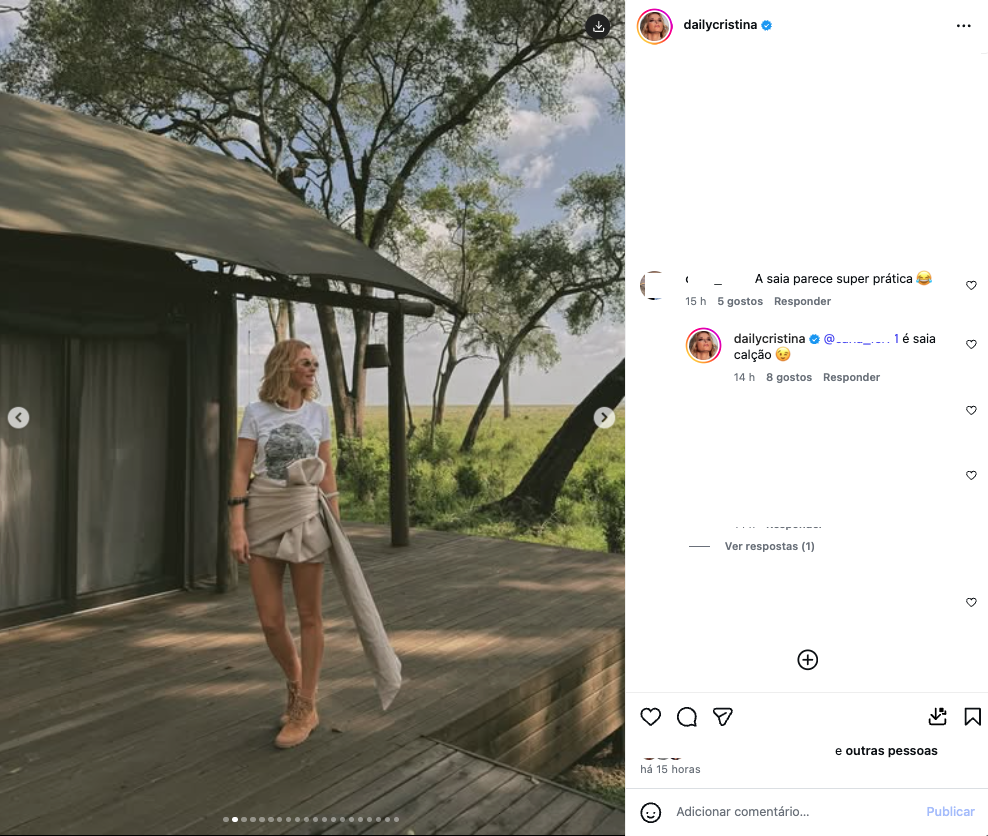Like the redacted comment at the bottom
This screenshot has height=836, width=988.
pyautogui.click(x=971, y=602)
